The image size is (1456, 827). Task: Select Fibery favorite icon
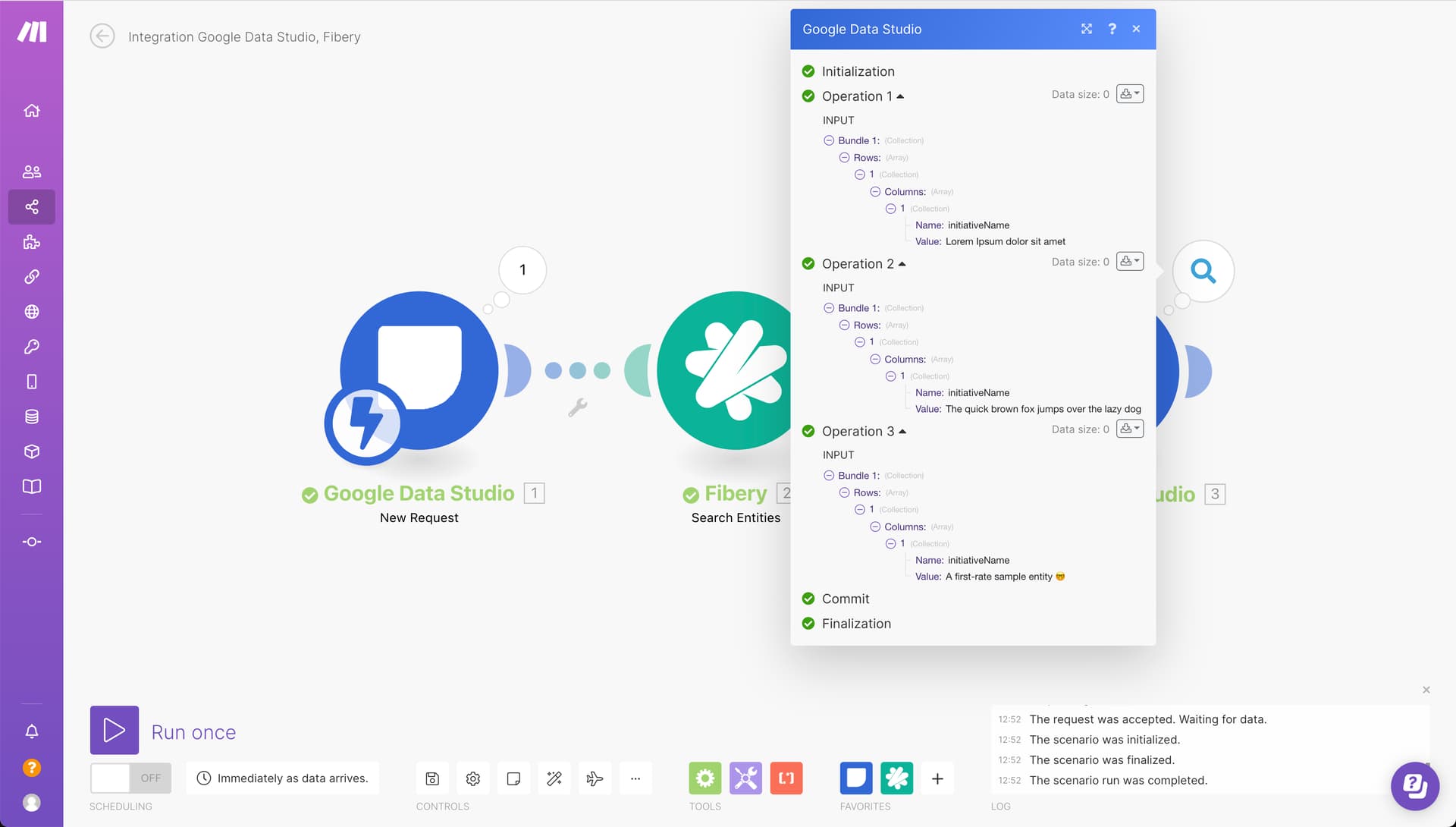897,778
